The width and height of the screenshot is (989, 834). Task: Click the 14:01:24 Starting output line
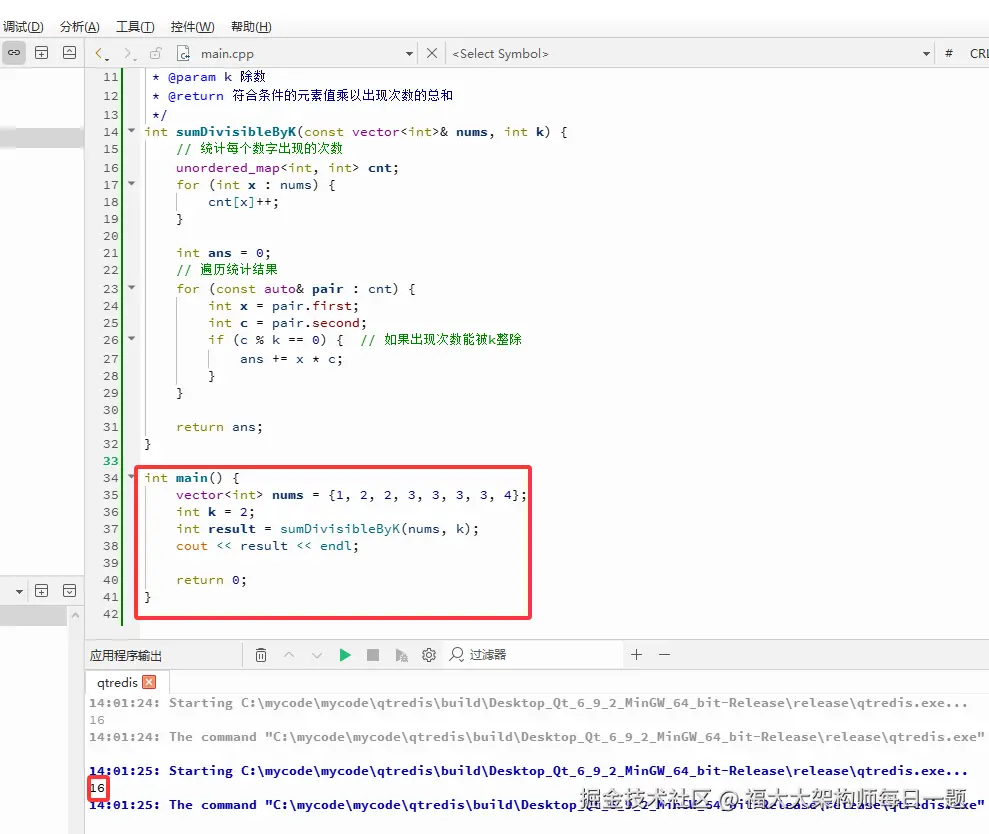point(528,703)
